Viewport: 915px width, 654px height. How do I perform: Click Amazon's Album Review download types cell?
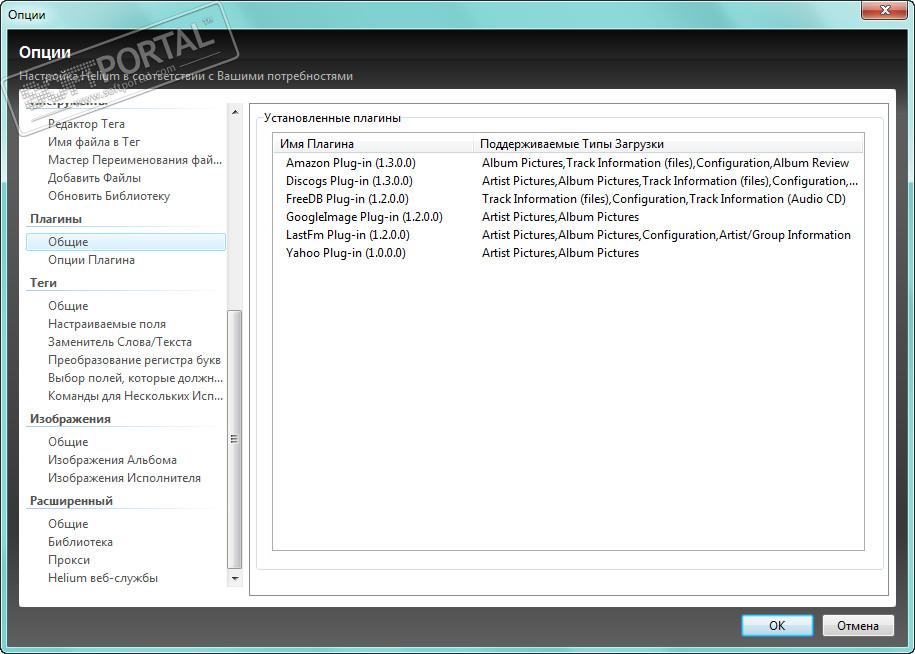click(x=665, y=163)
